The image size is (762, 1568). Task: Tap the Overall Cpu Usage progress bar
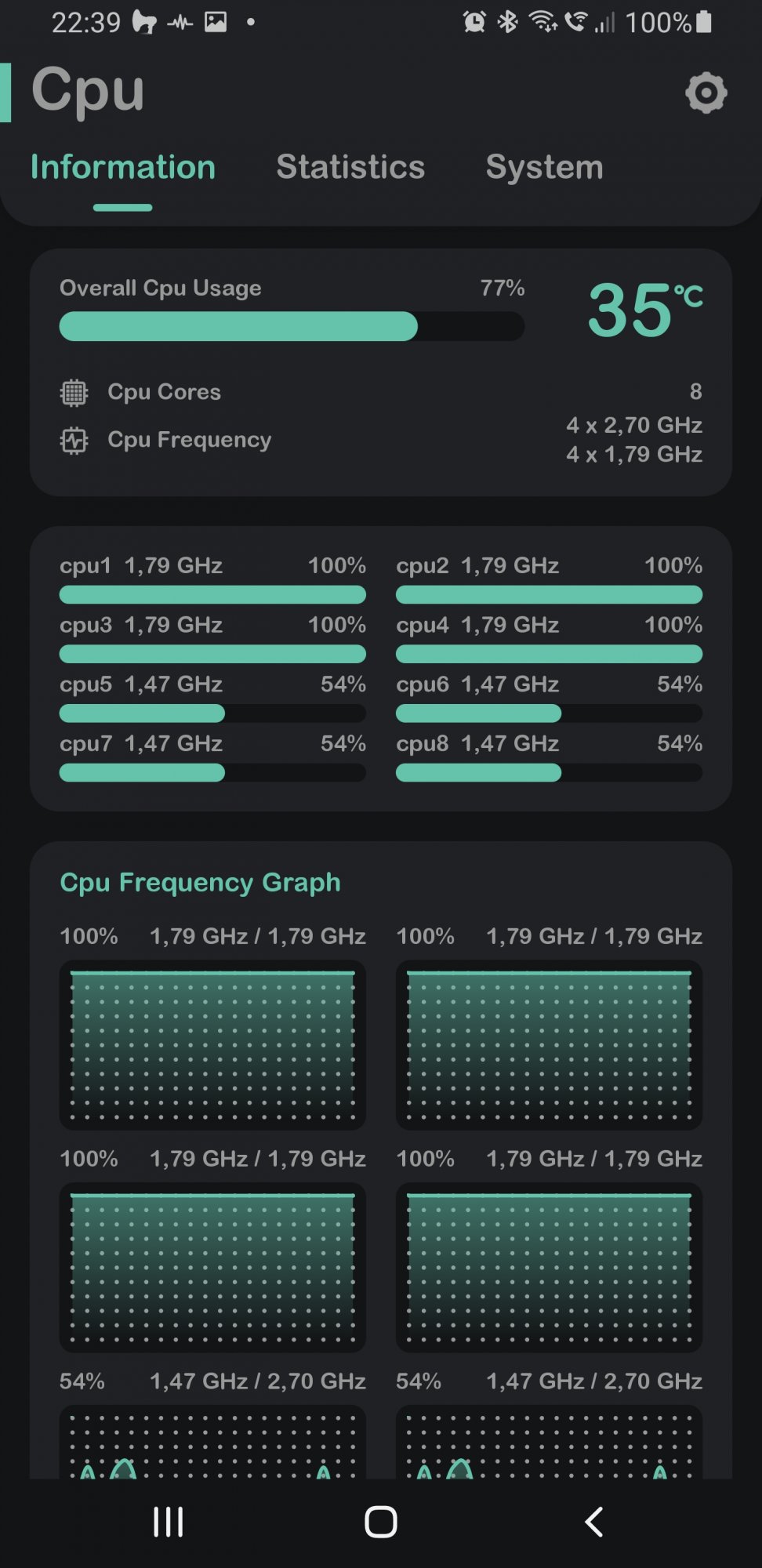coord(292,326)
